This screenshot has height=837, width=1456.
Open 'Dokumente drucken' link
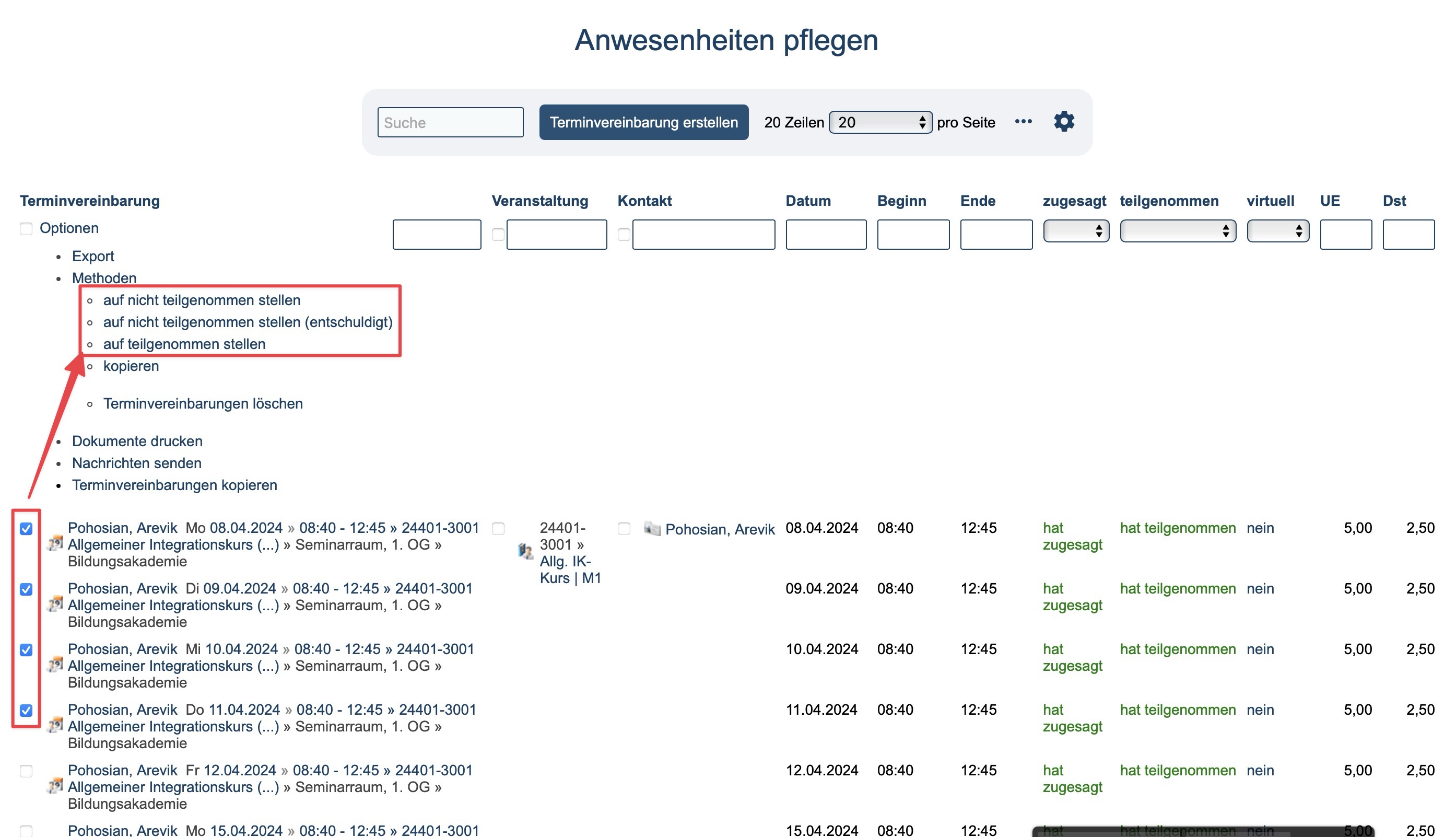click(137, 441)
